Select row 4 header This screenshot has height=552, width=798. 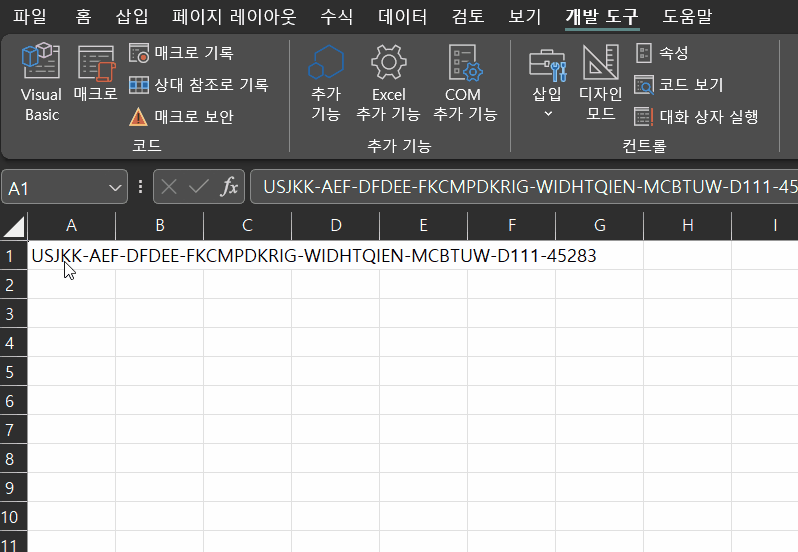(x=13, y=342)
